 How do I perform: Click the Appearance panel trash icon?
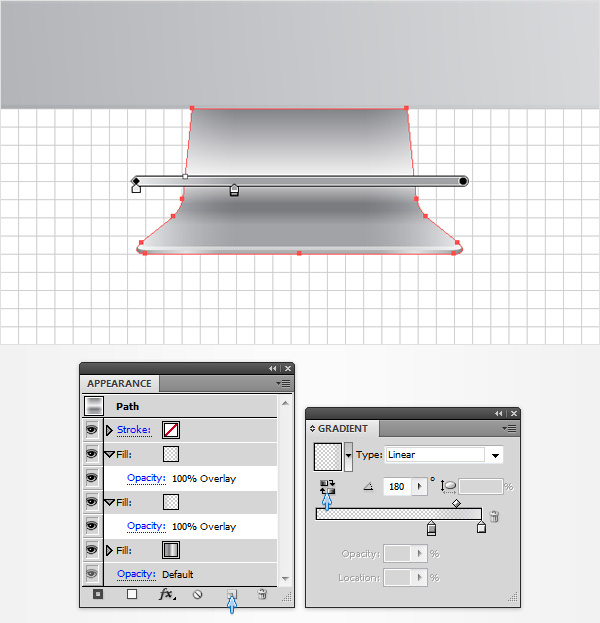[x=262, y=594]
